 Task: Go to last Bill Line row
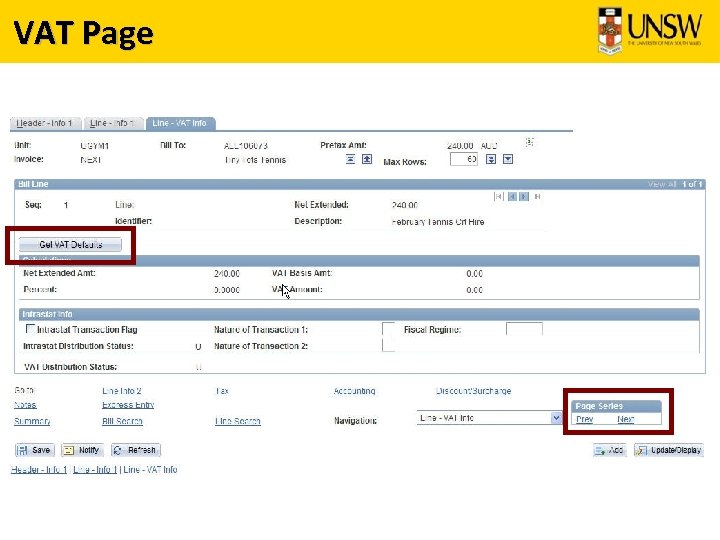pos(537,197)
